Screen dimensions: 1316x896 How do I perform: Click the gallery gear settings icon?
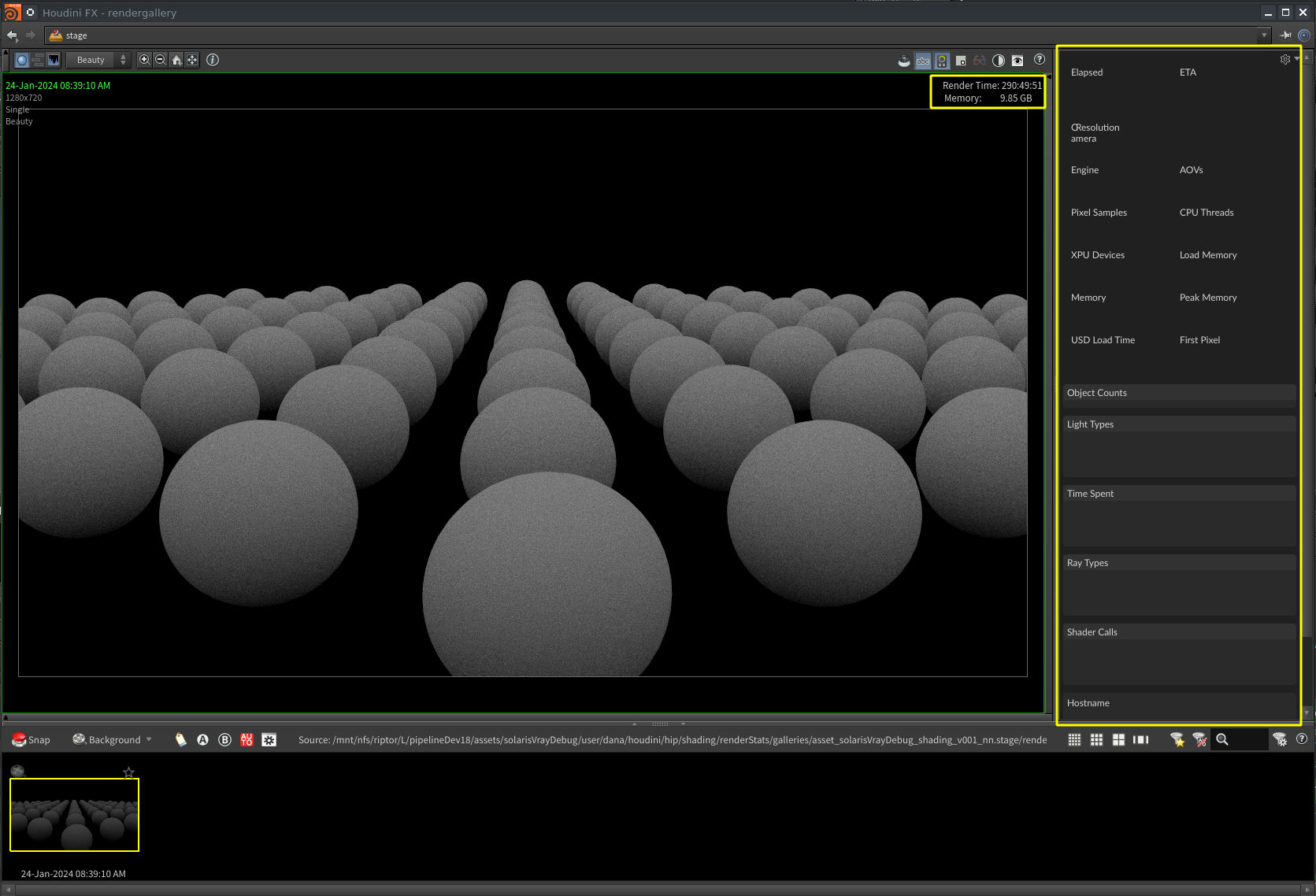click(269, 739)
